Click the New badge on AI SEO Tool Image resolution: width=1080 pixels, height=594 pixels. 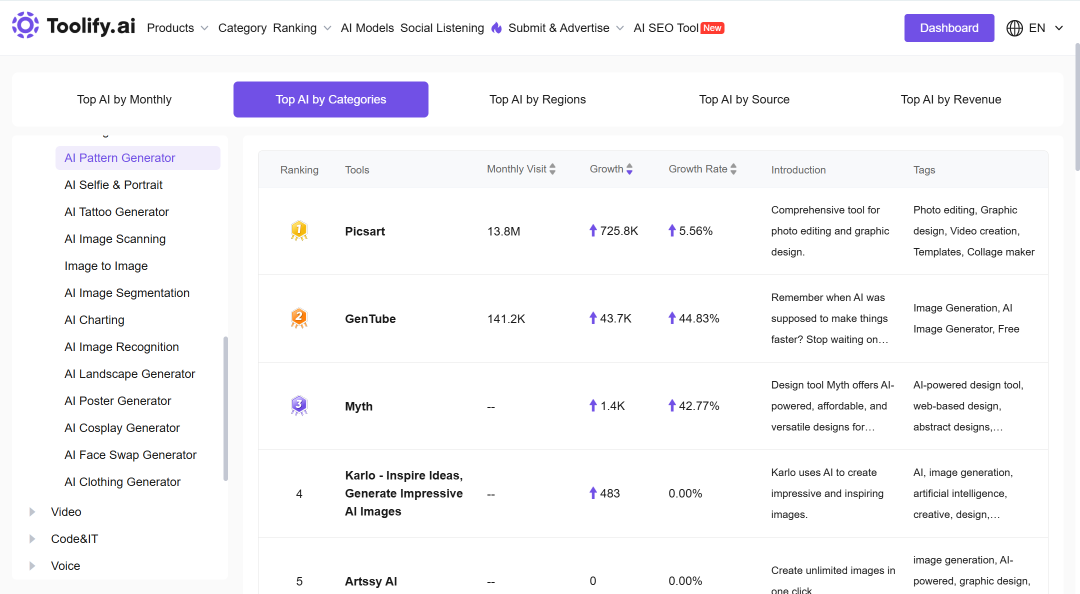point(712,28)
